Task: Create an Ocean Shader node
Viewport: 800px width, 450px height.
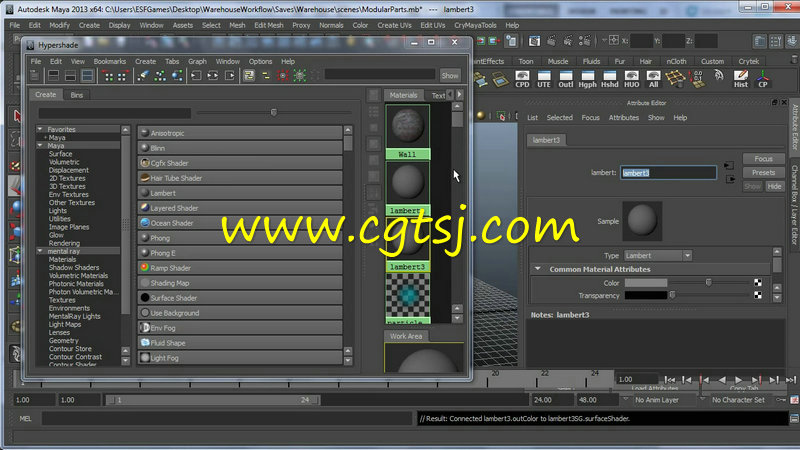Action: pyautogui.click(x=240, y=223)
